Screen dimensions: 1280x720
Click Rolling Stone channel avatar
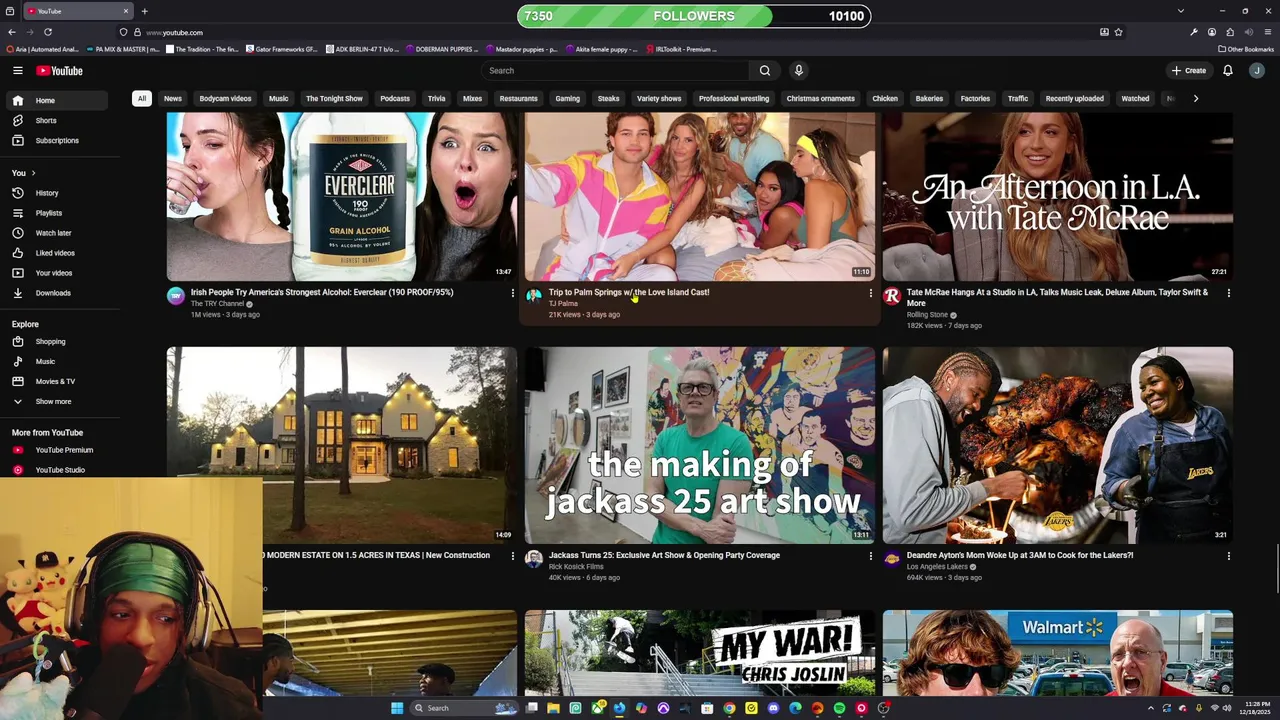pyautogui.click(x=892, y=297)
